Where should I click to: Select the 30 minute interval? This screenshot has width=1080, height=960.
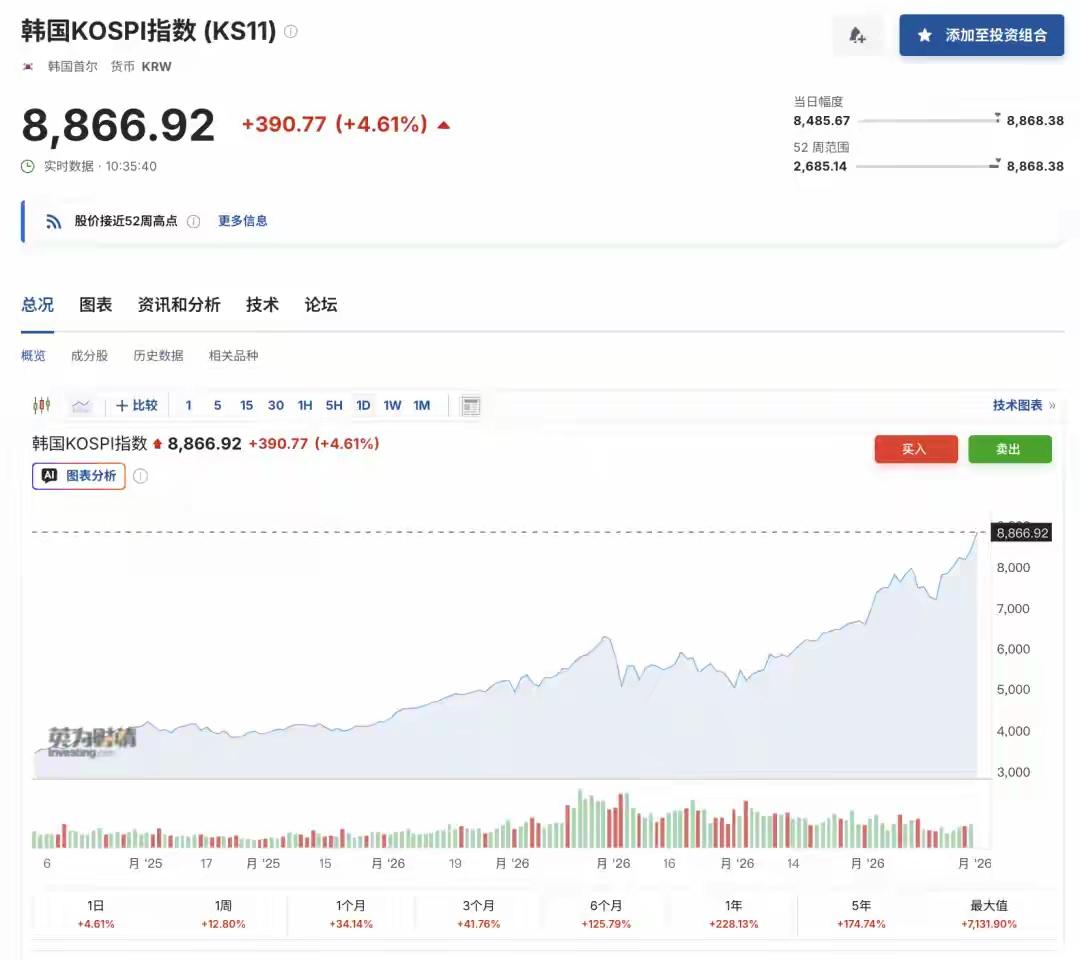(276, 406)
